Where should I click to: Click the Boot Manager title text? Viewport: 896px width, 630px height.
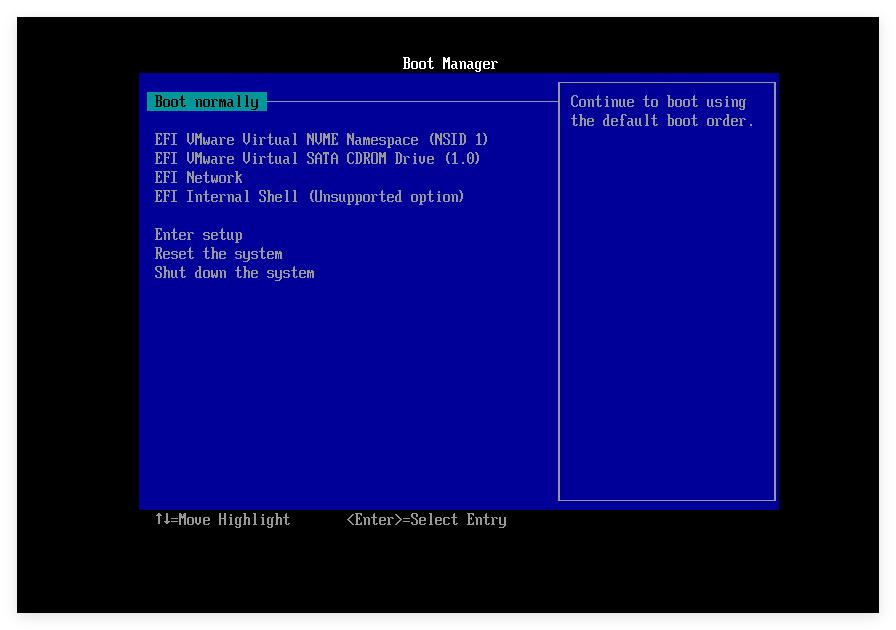pyautogui.click(x=449, y=64)
